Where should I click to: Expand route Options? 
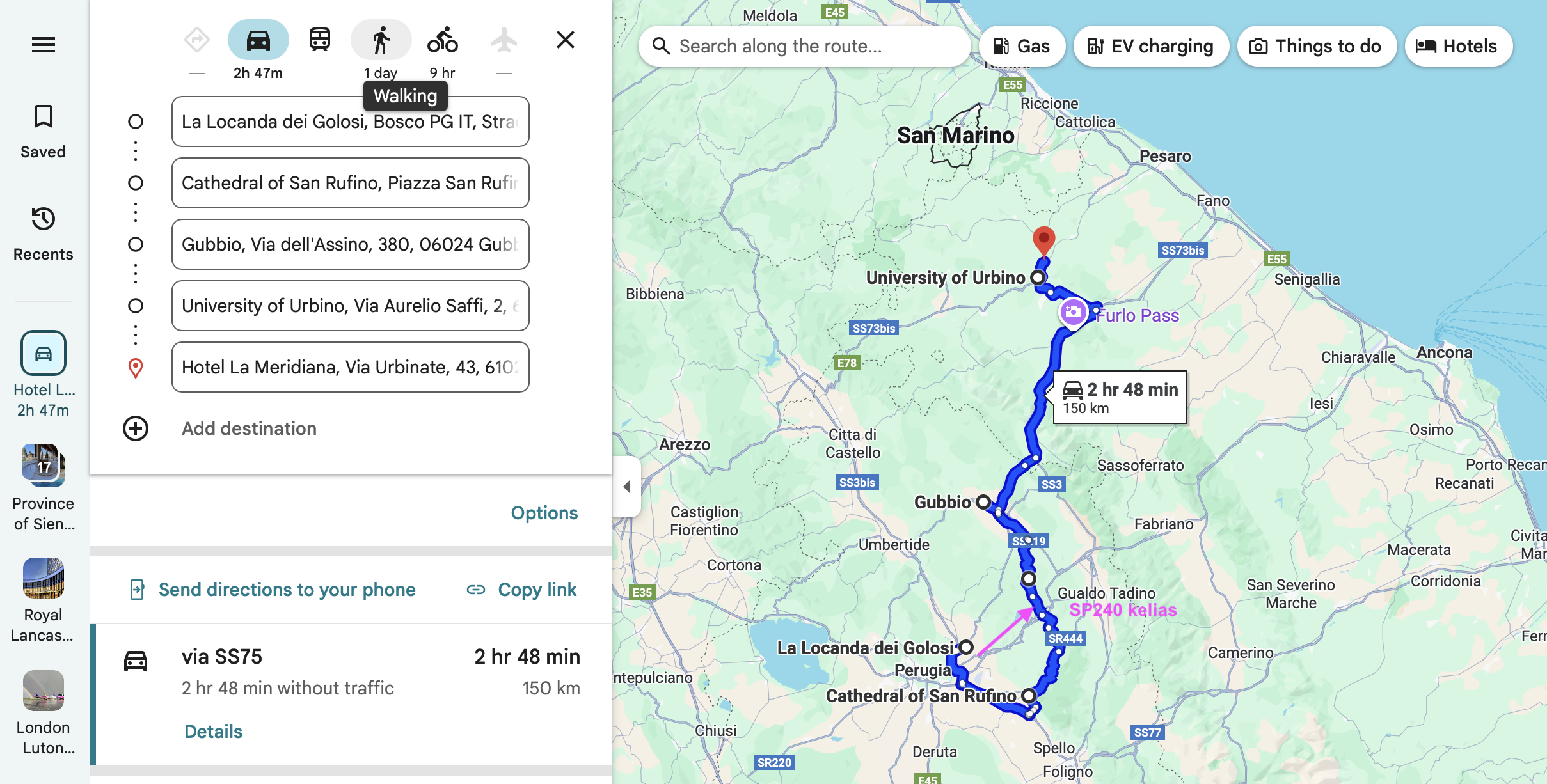[544, 513]
